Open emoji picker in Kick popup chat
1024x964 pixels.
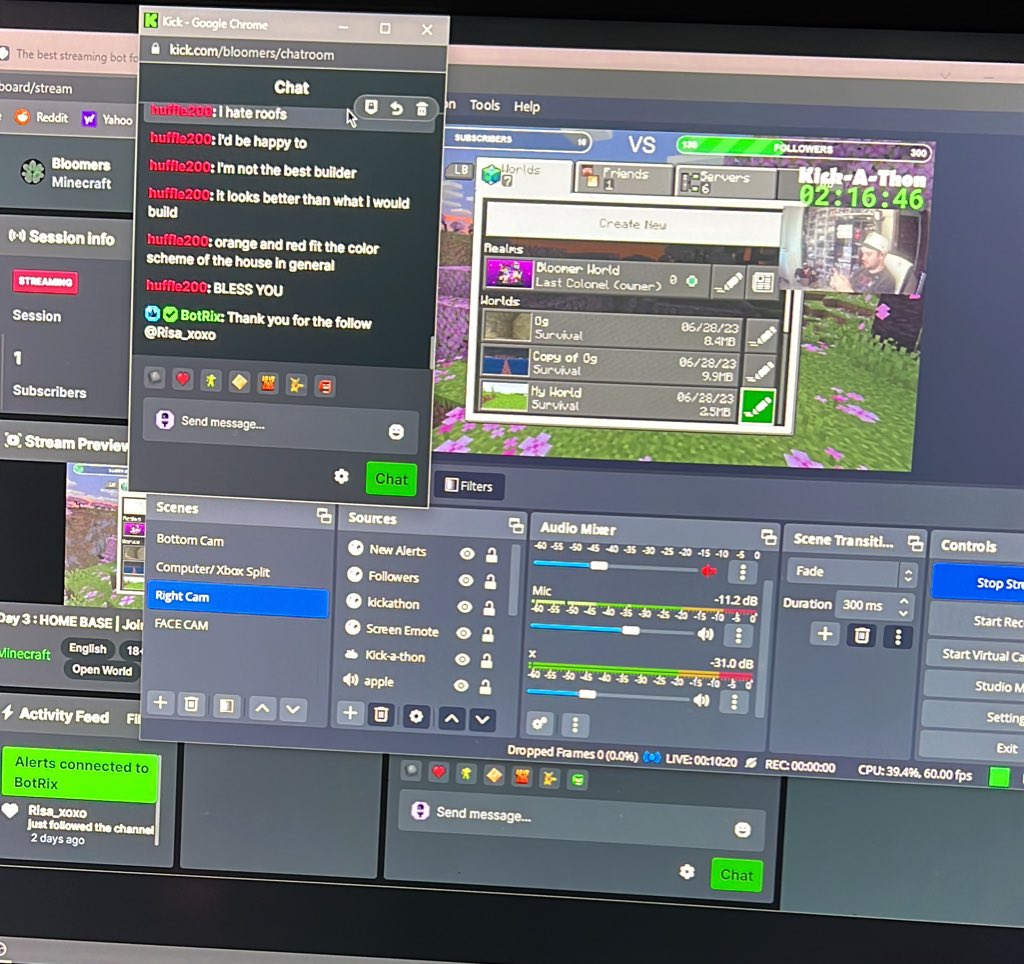coord(396,432)
